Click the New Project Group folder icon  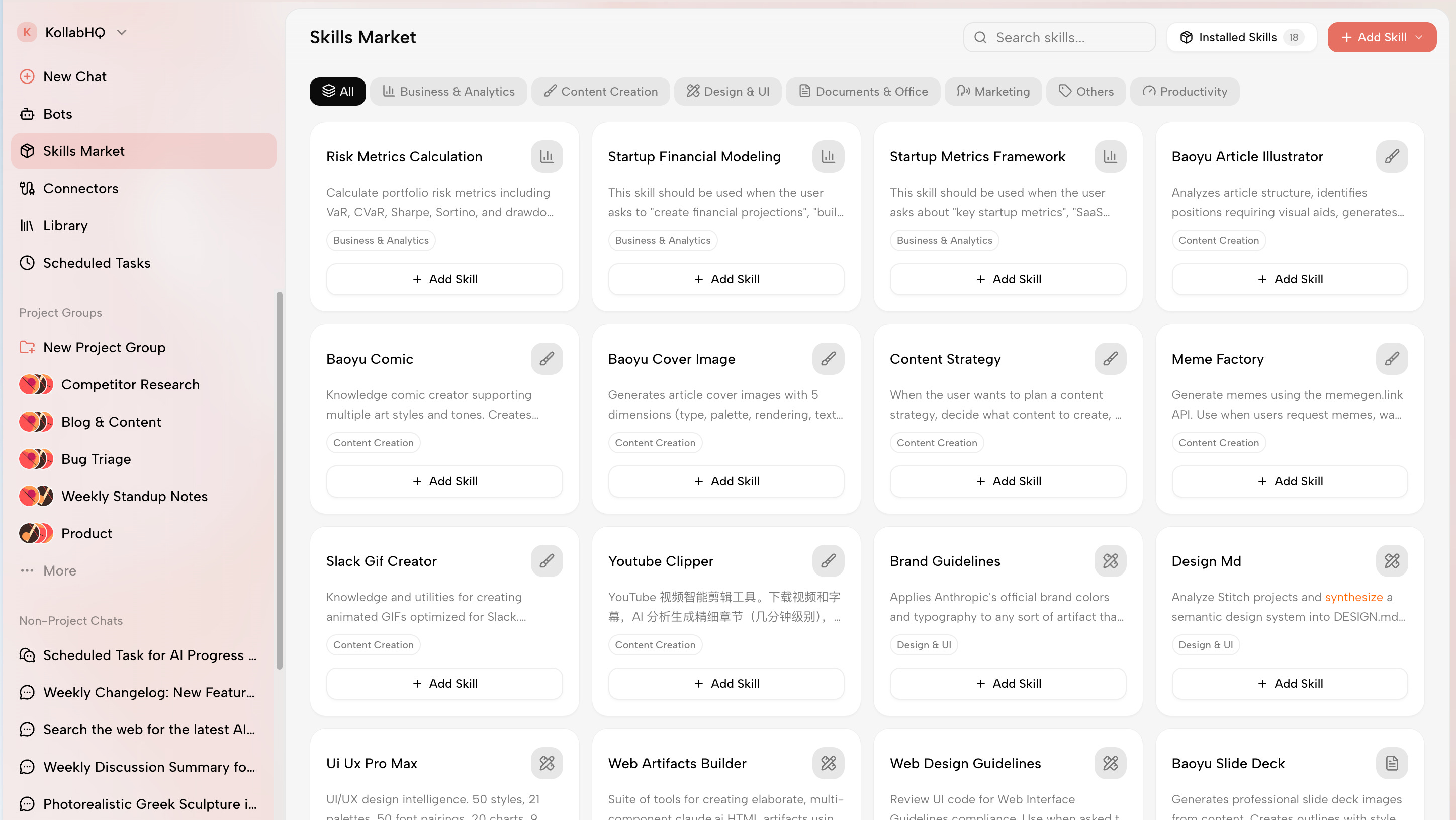tap(27, 347)
